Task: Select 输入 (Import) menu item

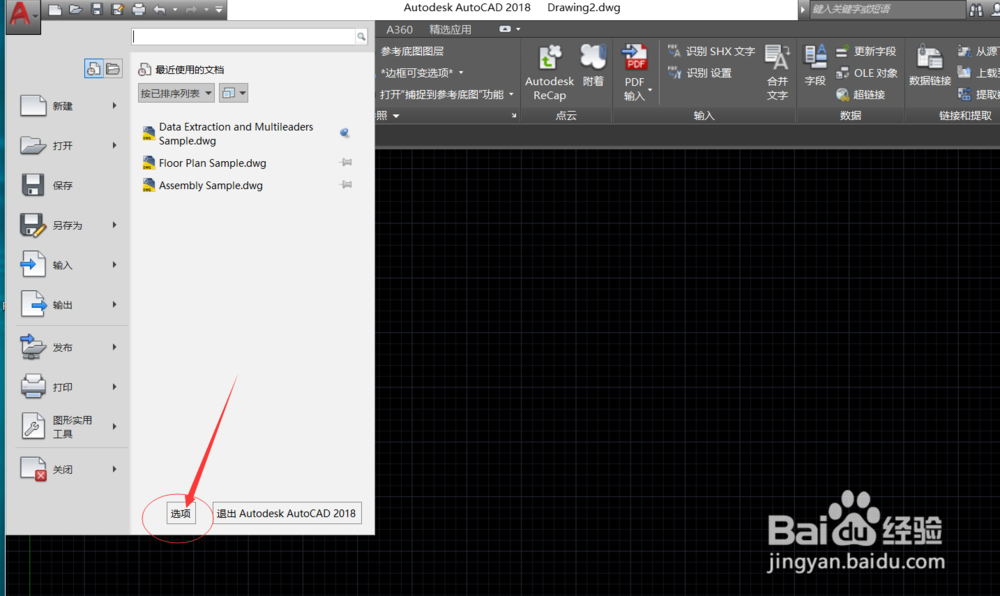Action: pos(62,265)
